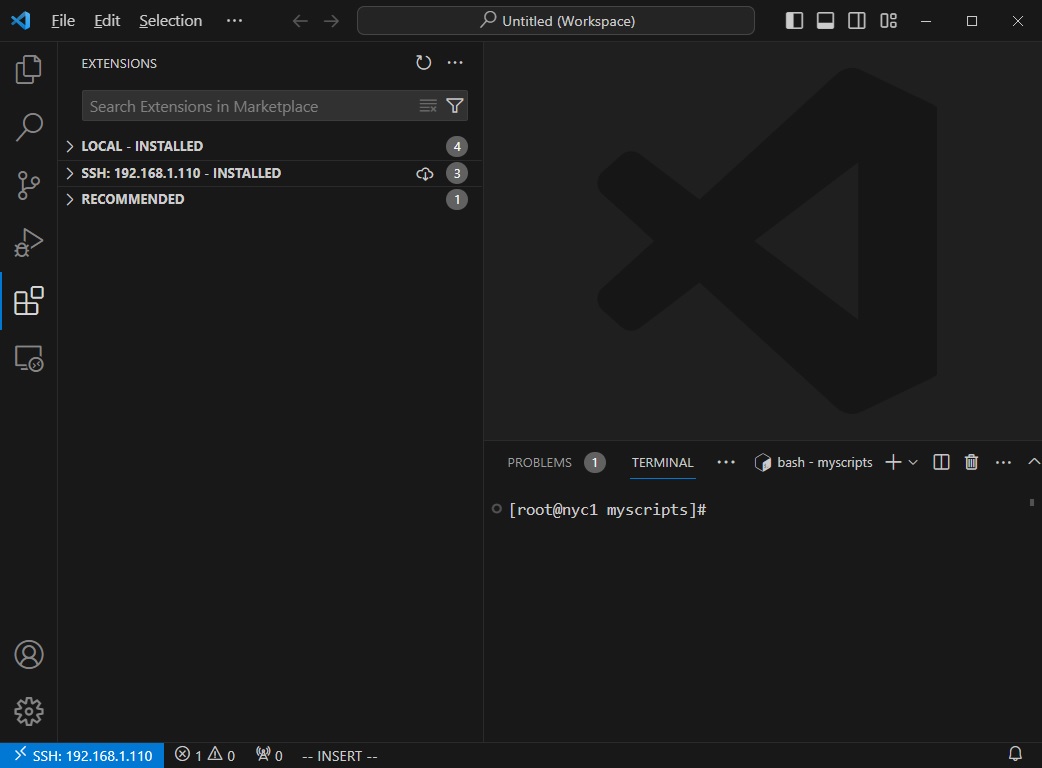
Task: Refresh the installed Extensions list
Action: coord(423,62)
